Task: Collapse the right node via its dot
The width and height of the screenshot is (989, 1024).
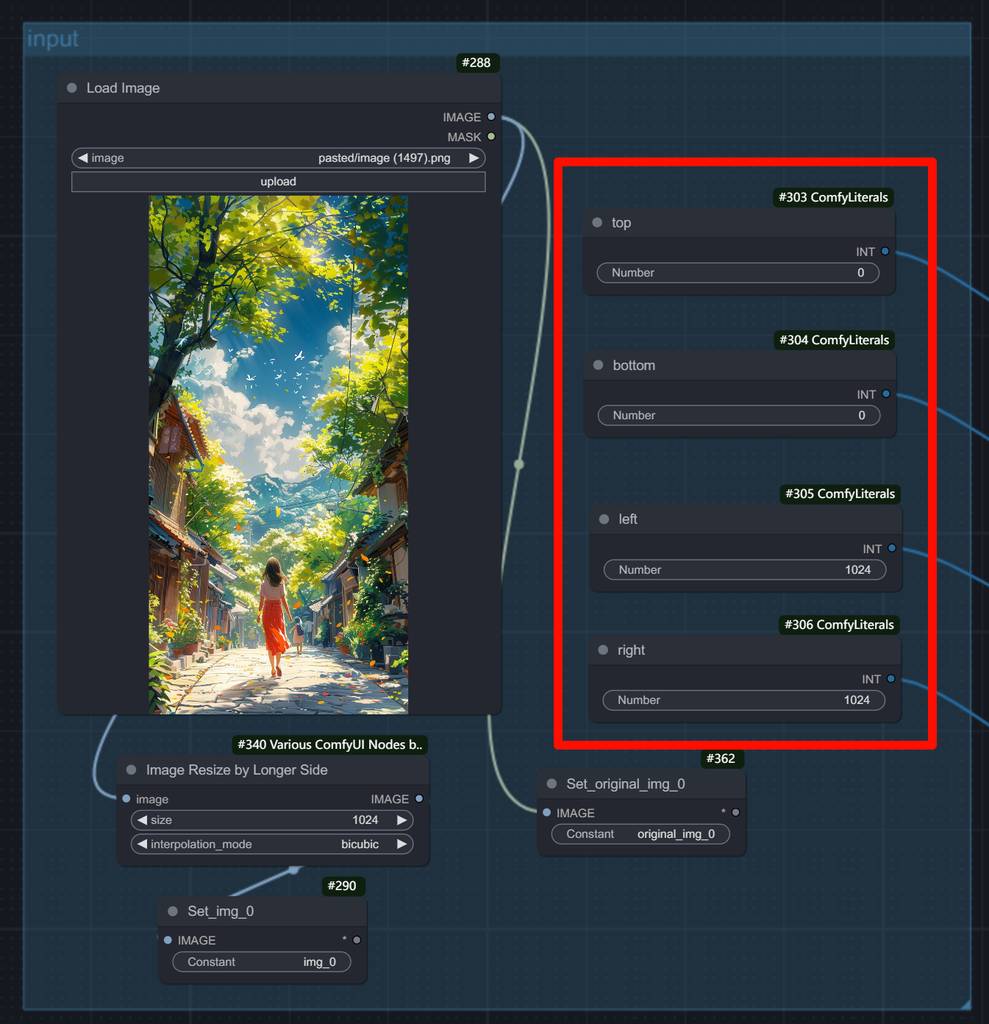Action: tap(603, 650)
